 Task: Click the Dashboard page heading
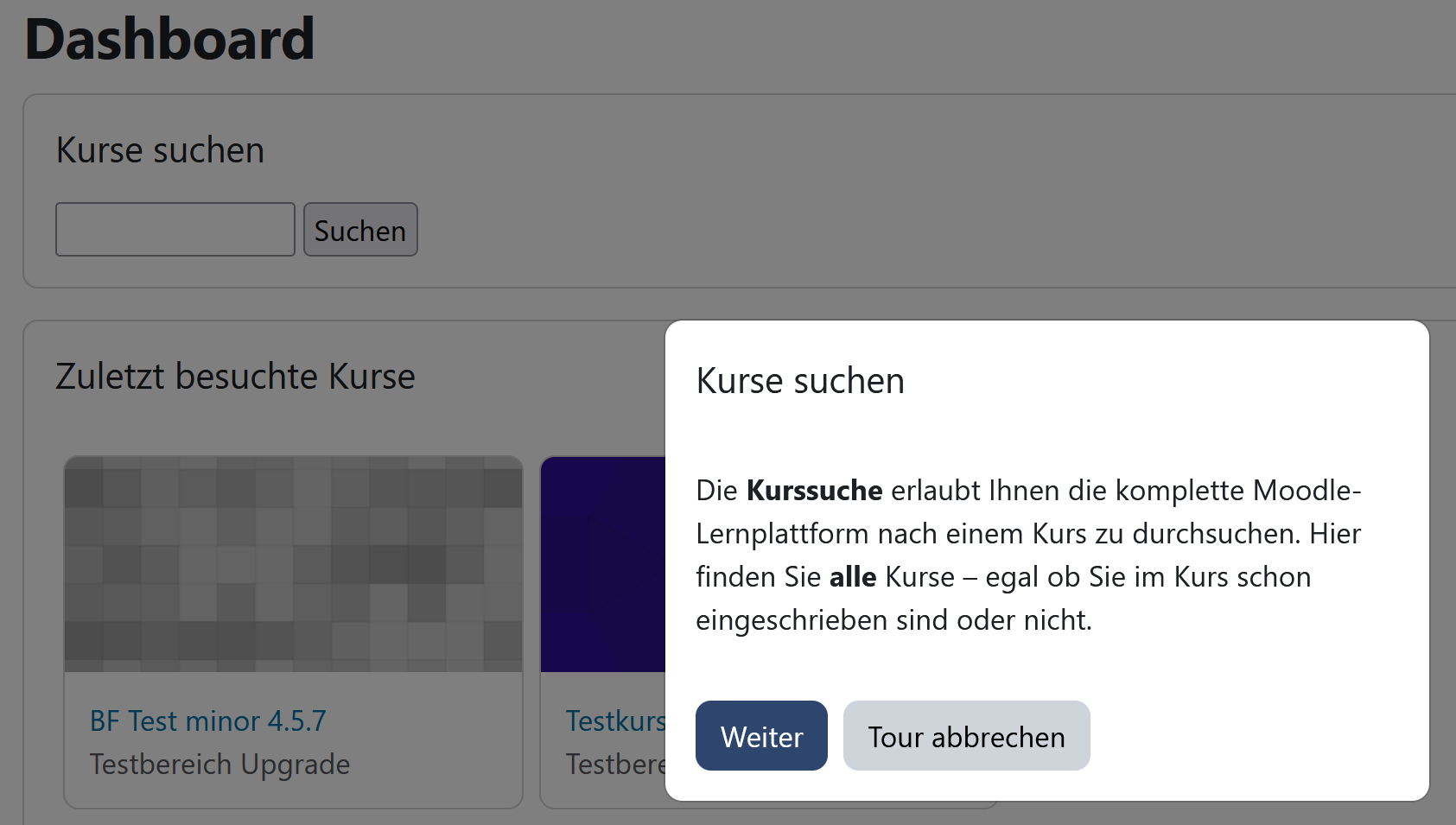[x=169, y=40]
